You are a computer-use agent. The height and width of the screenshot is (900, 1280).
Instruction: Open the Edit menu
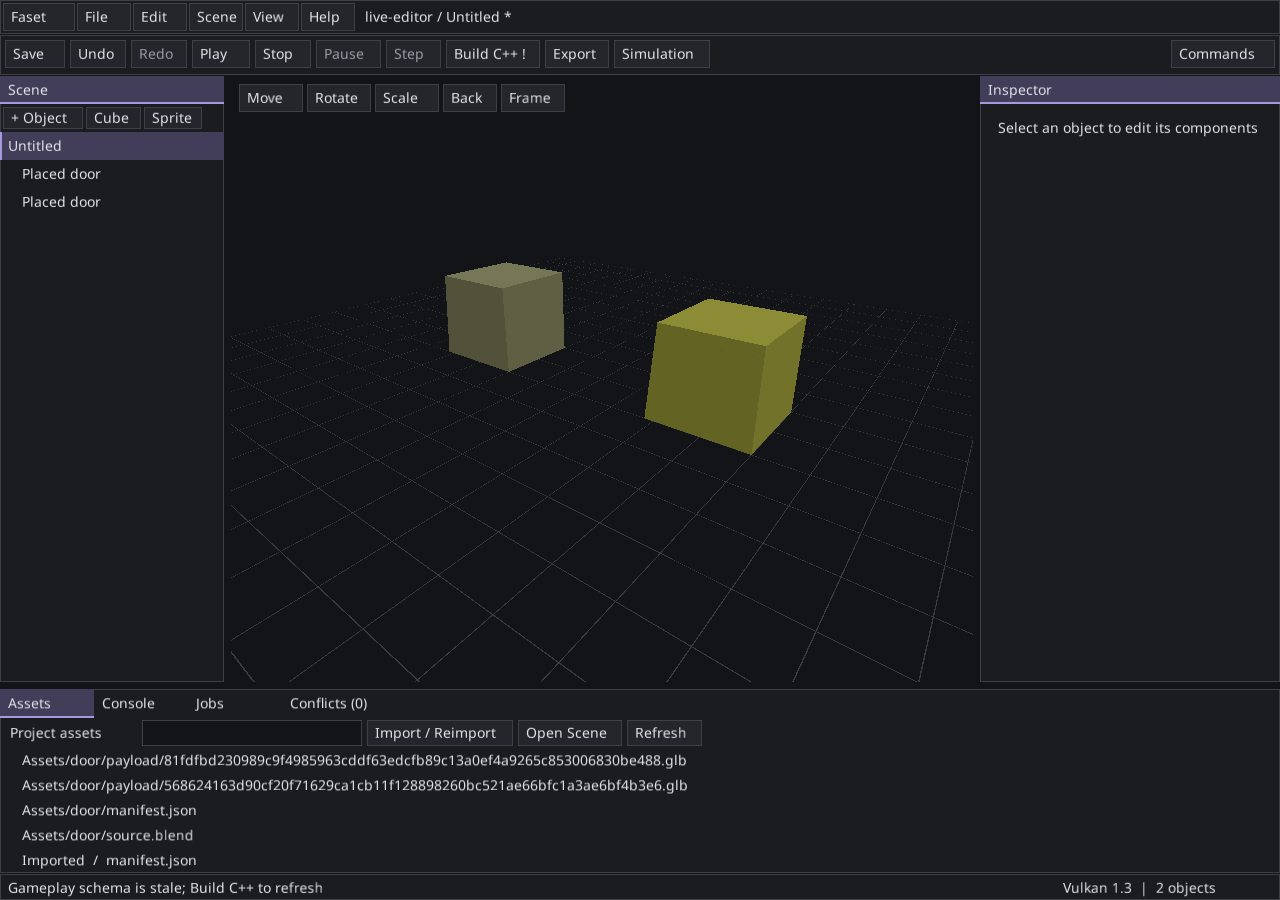[x=160, y=17]
